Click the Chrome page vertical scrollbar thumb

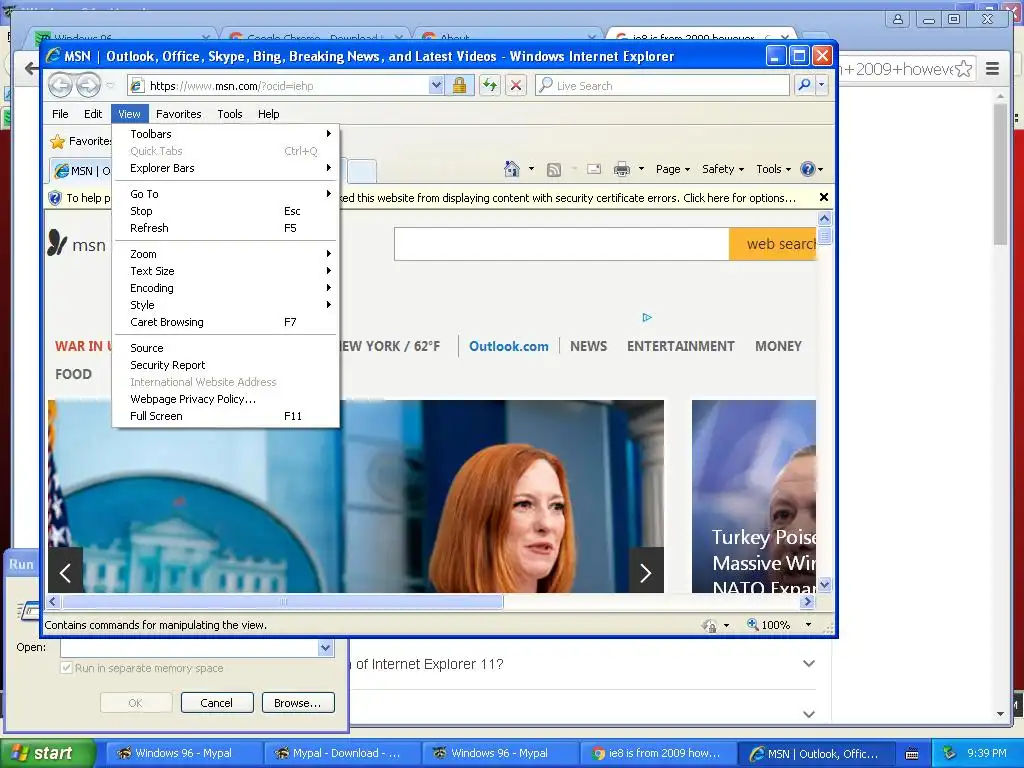[x=1000, y=174]
